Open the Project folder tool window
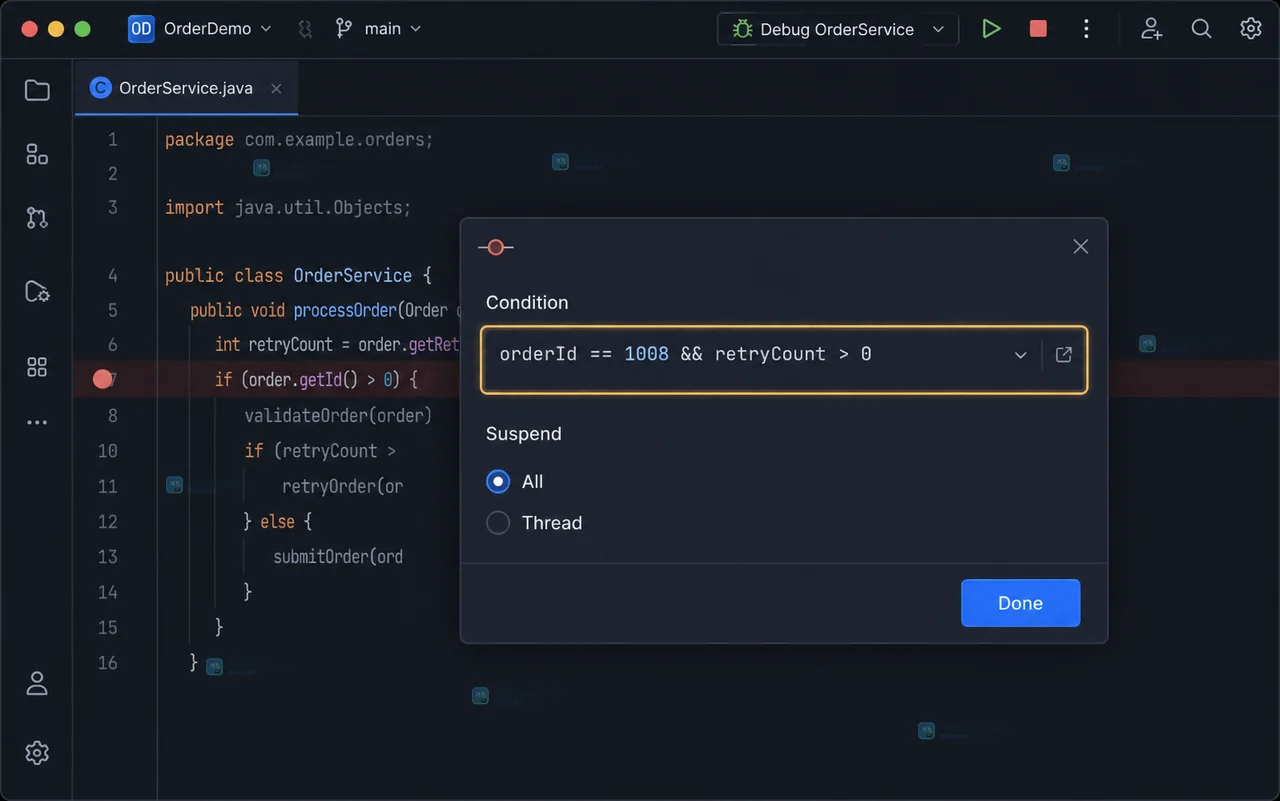The width and height of the screenshot is (1280, 801). [x=37, y=90]
